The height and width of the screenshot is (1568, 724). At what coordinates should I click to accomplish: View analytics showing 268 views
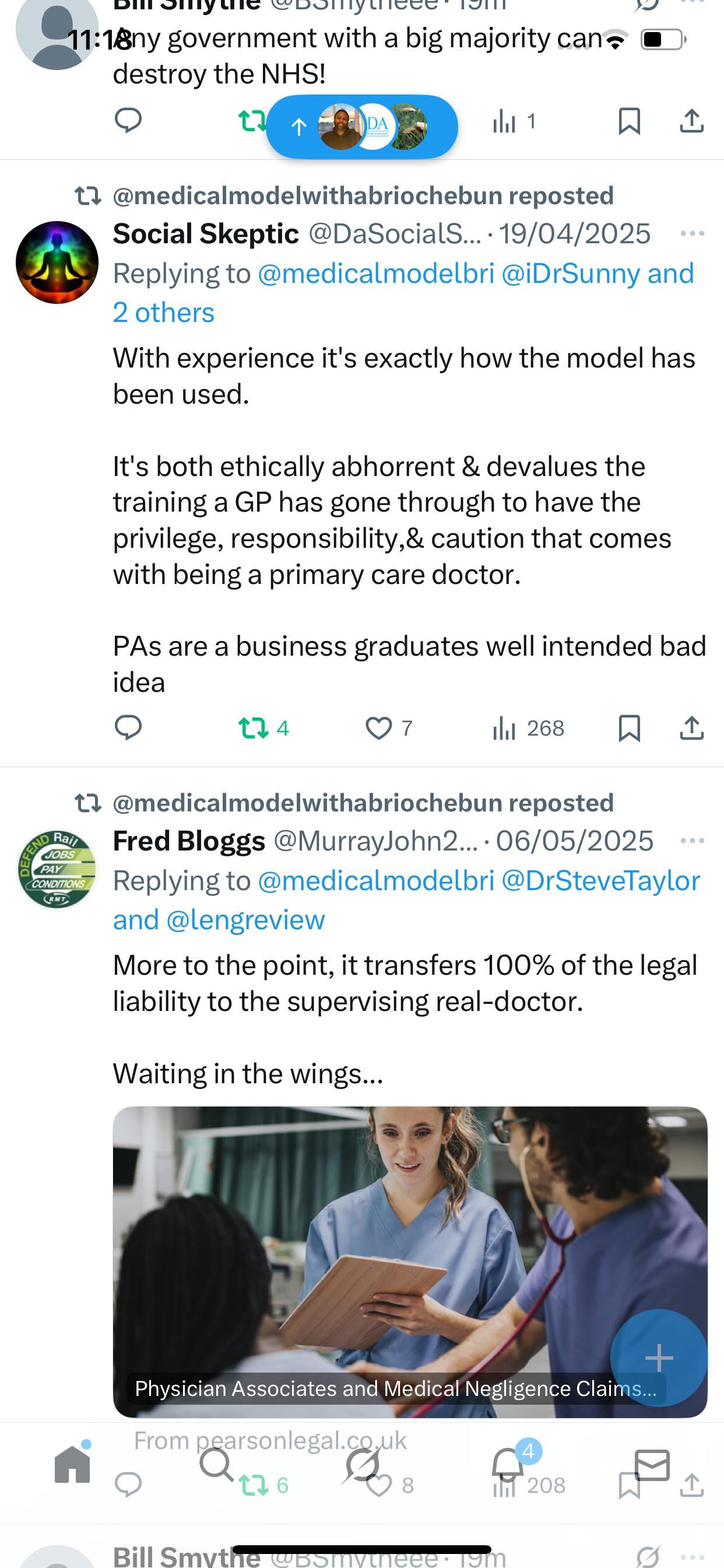(x=528, y=727)
